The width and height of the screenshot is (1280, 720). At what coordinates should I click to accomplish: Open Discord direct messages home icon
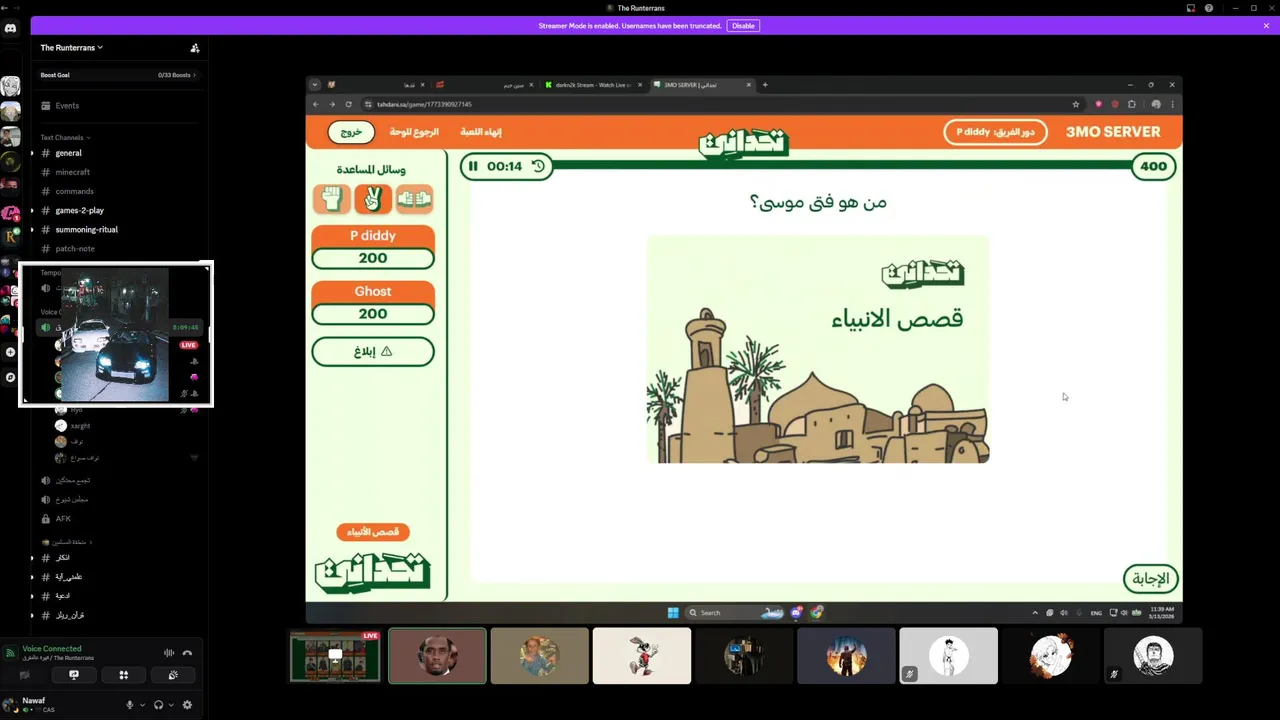[10, 28]
